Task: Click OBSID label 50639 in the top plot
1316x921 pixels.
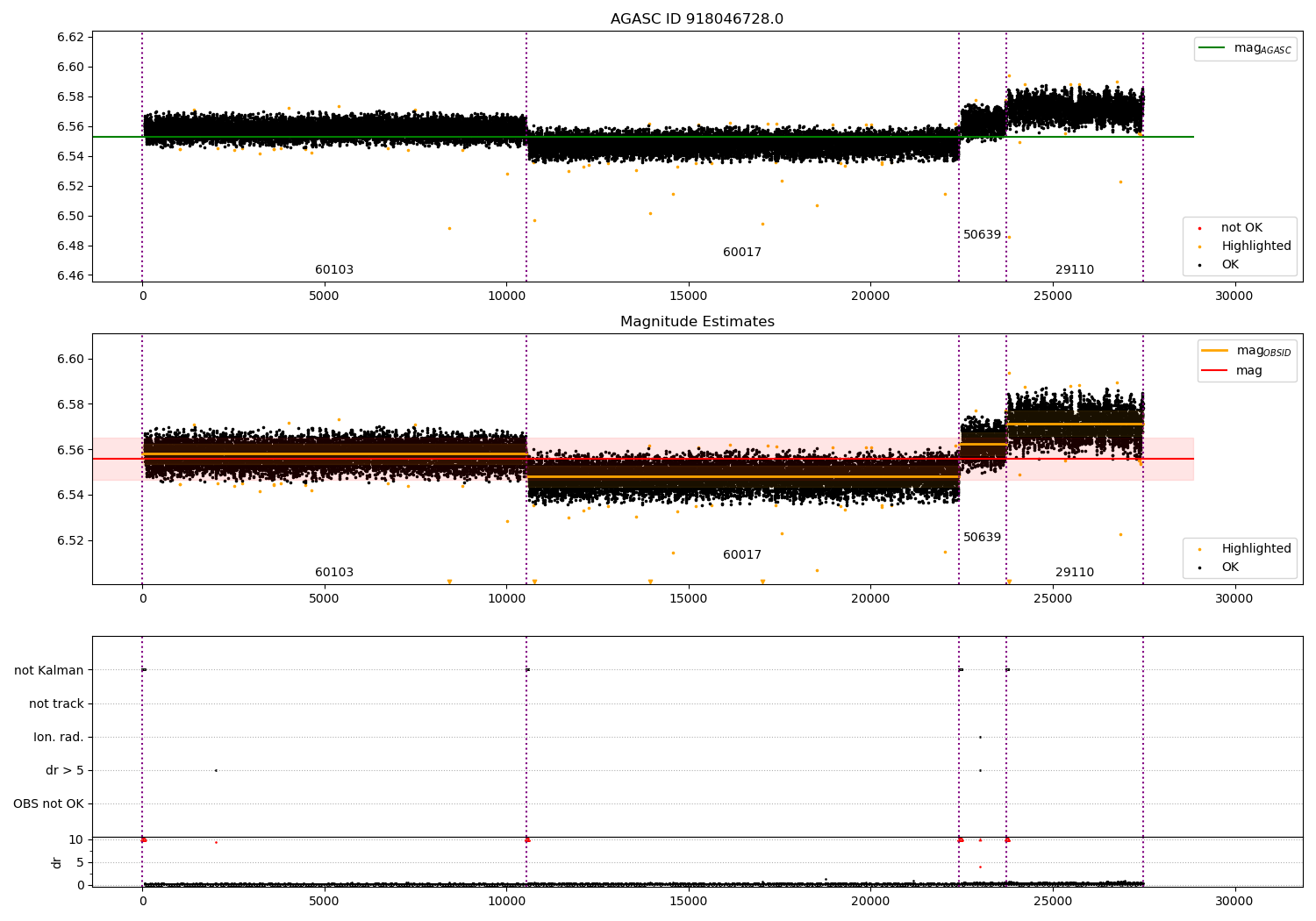Action: [982, 235]
